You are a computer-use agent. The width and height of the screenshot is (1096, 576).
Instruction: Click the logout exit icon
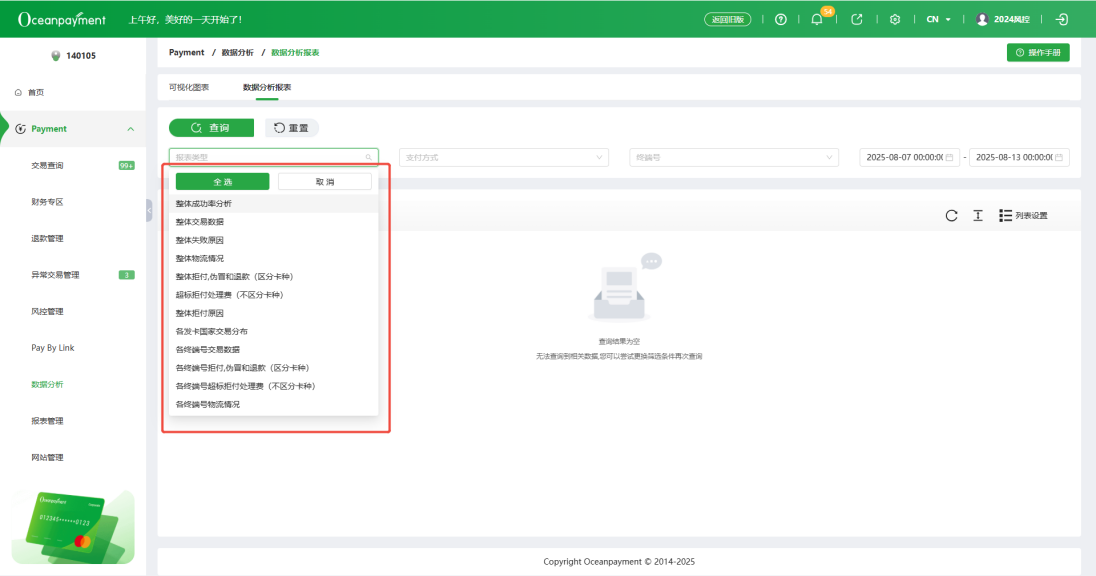click(1062, 20)
